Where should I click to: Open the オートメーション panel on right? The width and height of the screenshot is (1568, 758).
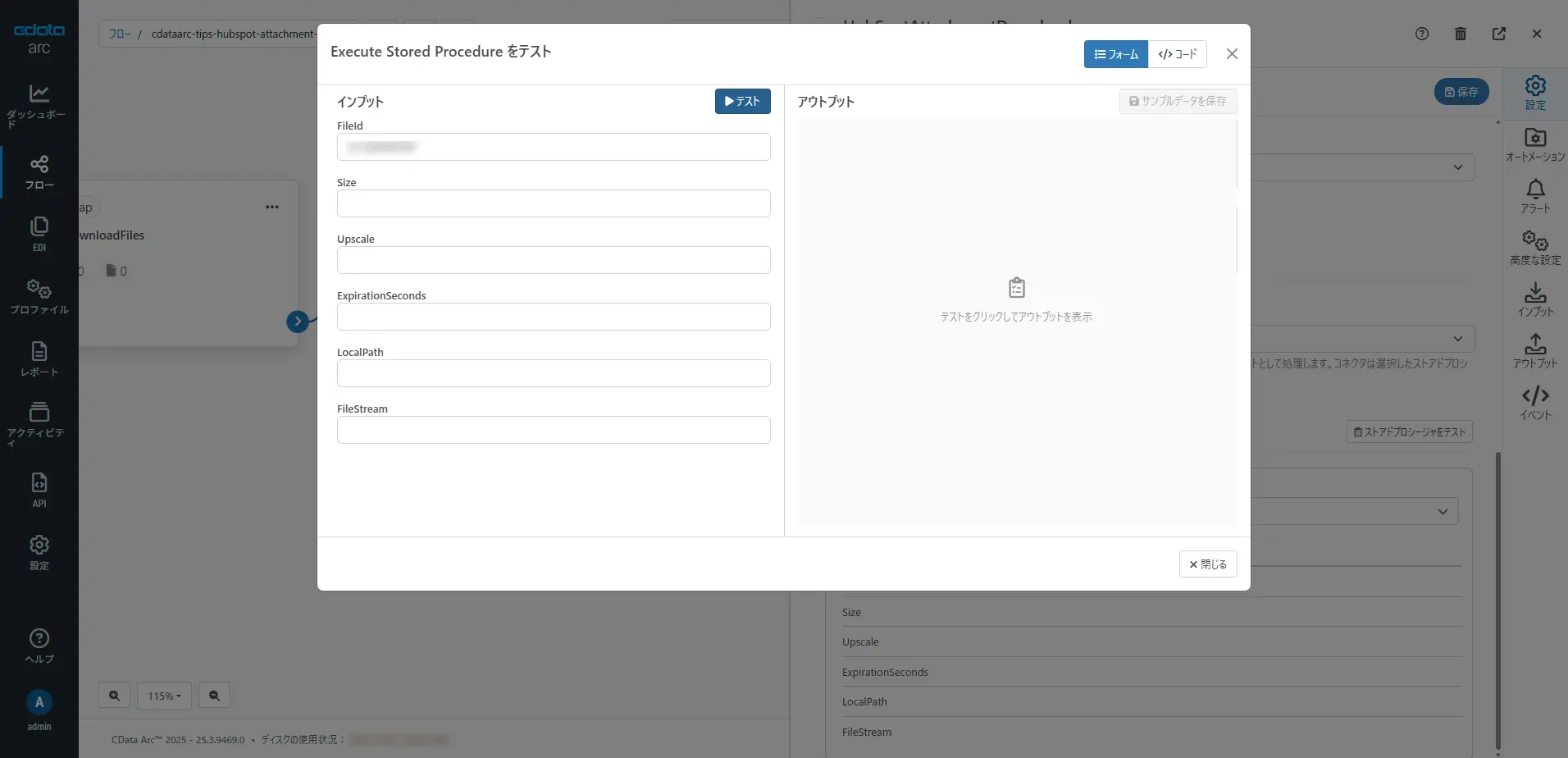coord(1534,144)
